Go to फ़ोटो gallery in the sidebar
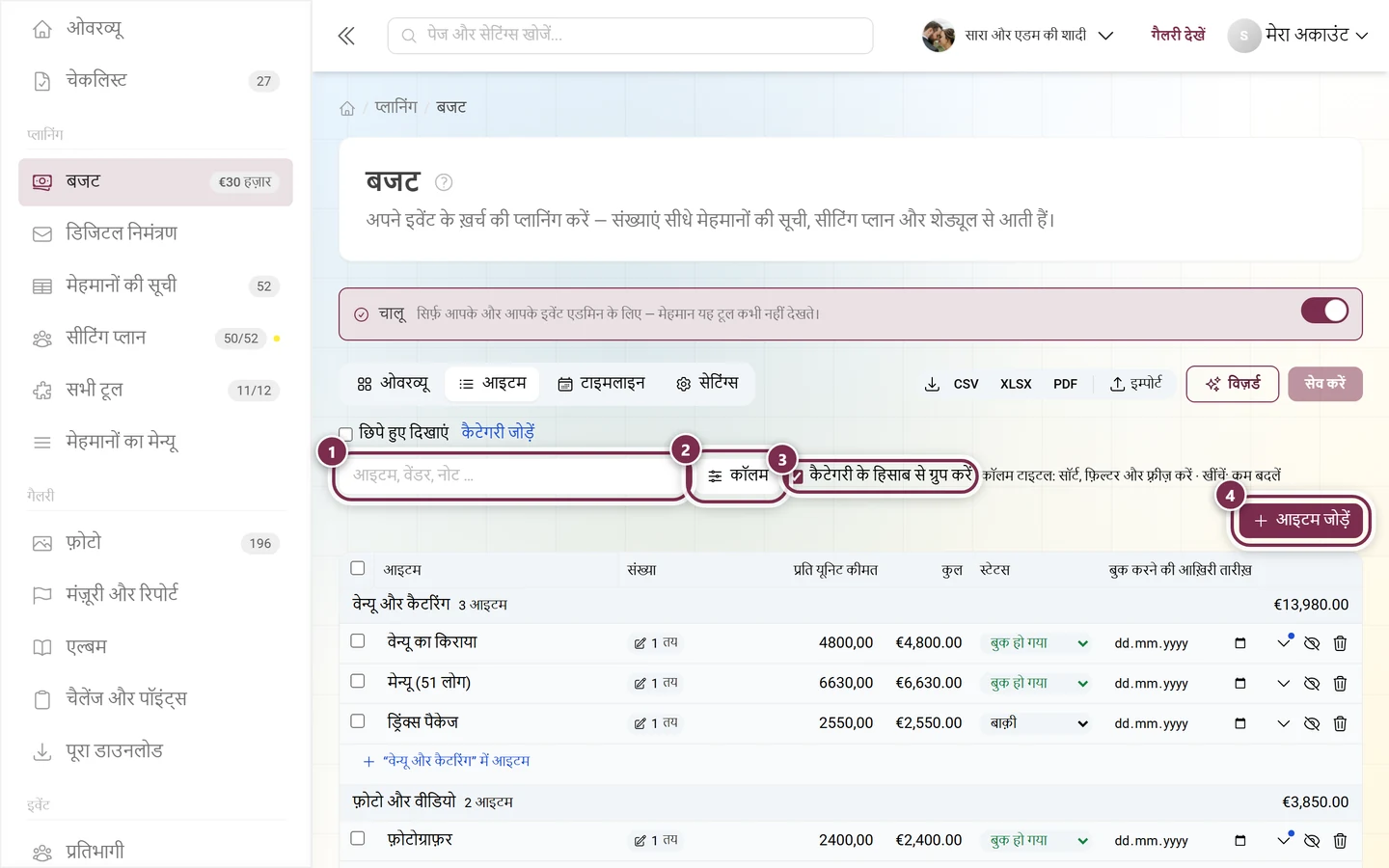The image size is (1389, 868). click(x=155, y=543)
